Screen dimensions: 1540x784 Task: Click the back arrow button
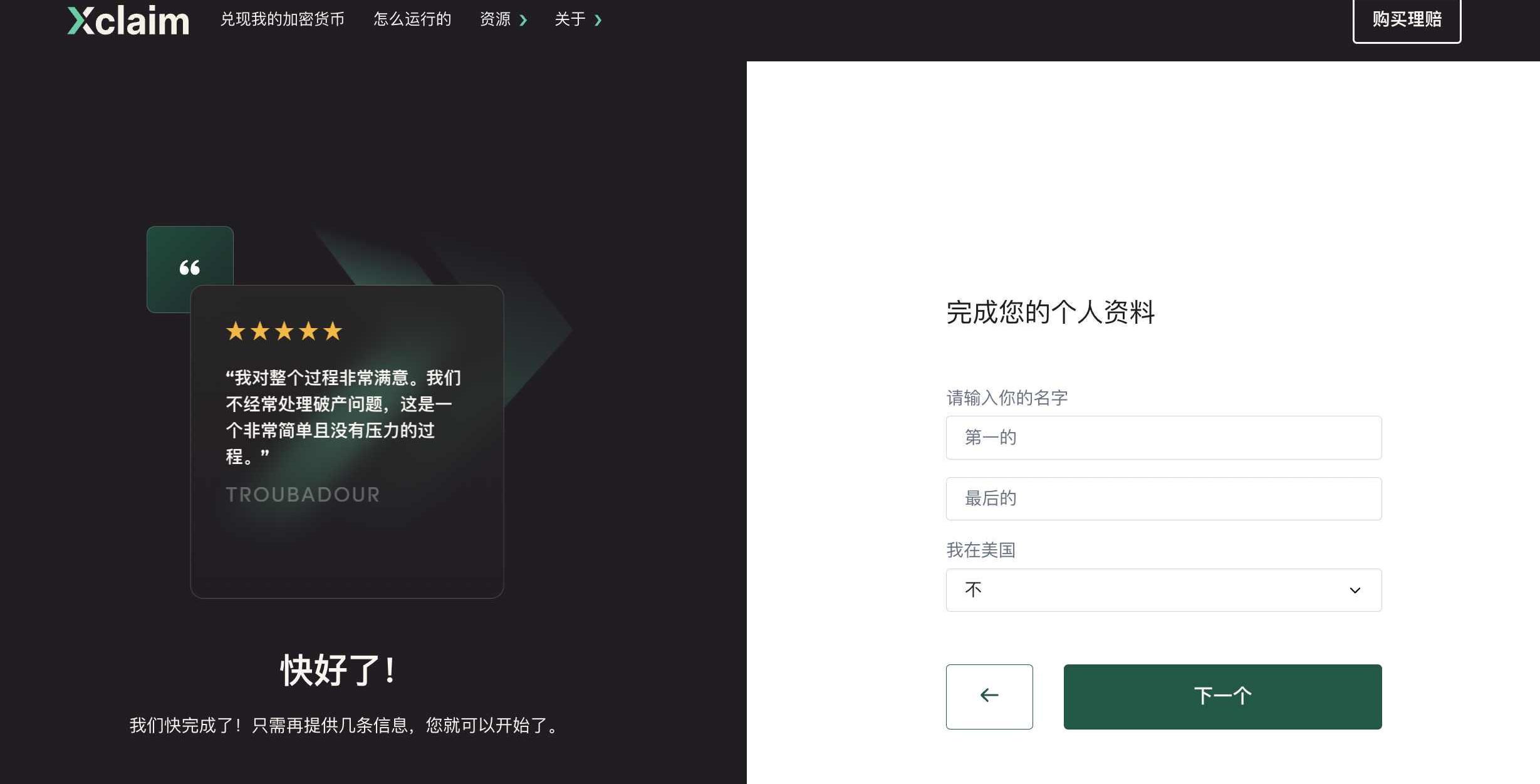989,696
